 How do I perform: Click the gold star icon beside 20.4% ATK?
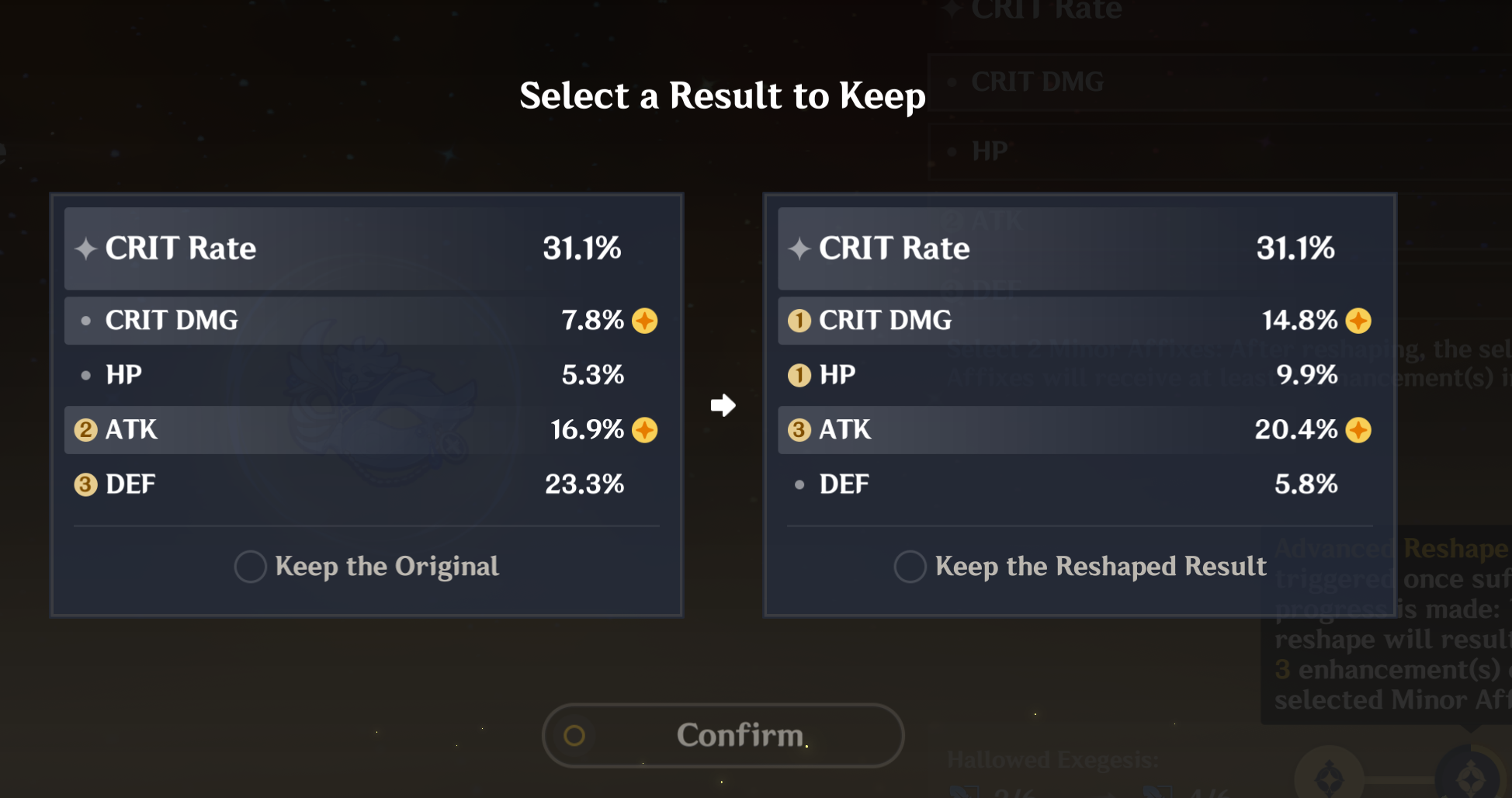pos(1358,430)
